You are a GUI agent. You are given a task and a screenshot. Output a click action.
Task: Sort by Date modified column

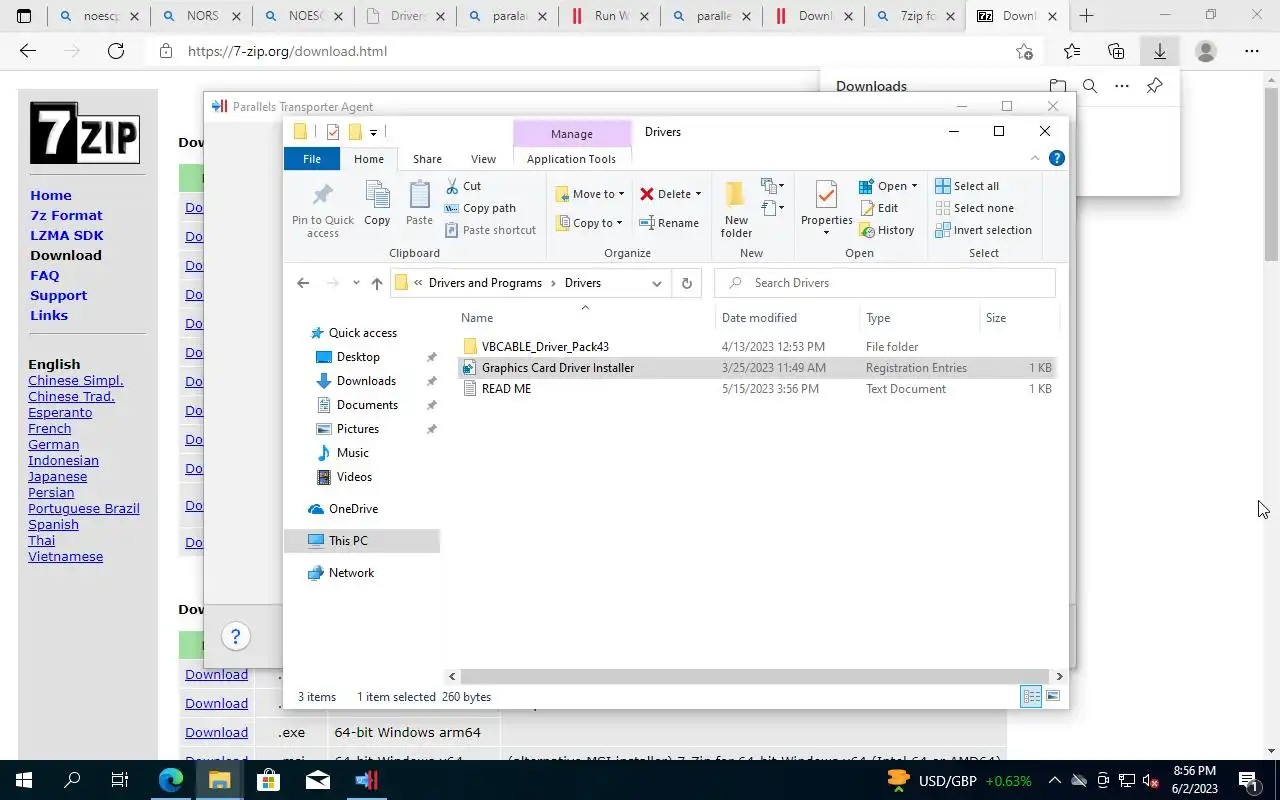click(x=759, y=318)
